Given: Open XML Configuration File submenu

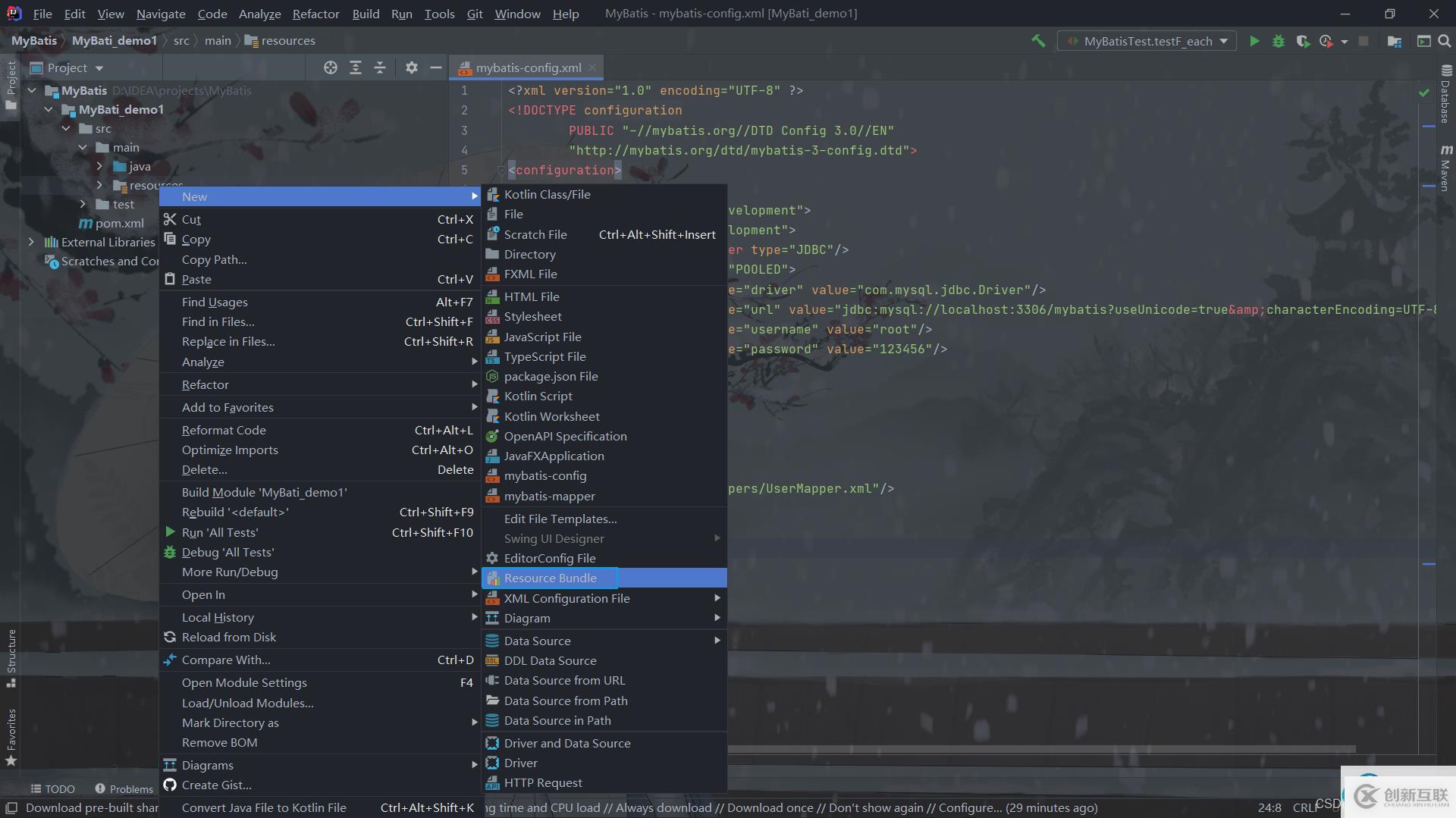Looking at the screenshot, I should [x=604, y=598].
